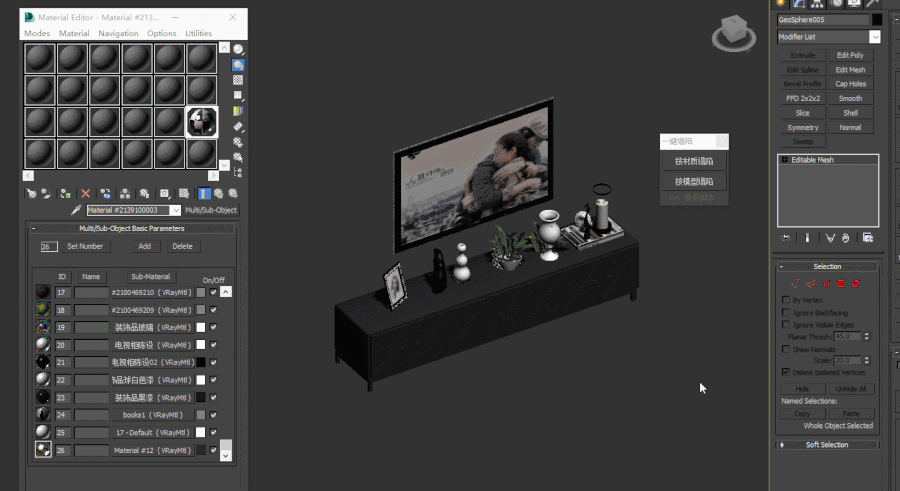Click the Pin Stack icon
Screen dimensions: 900x491
pos(785,238)
